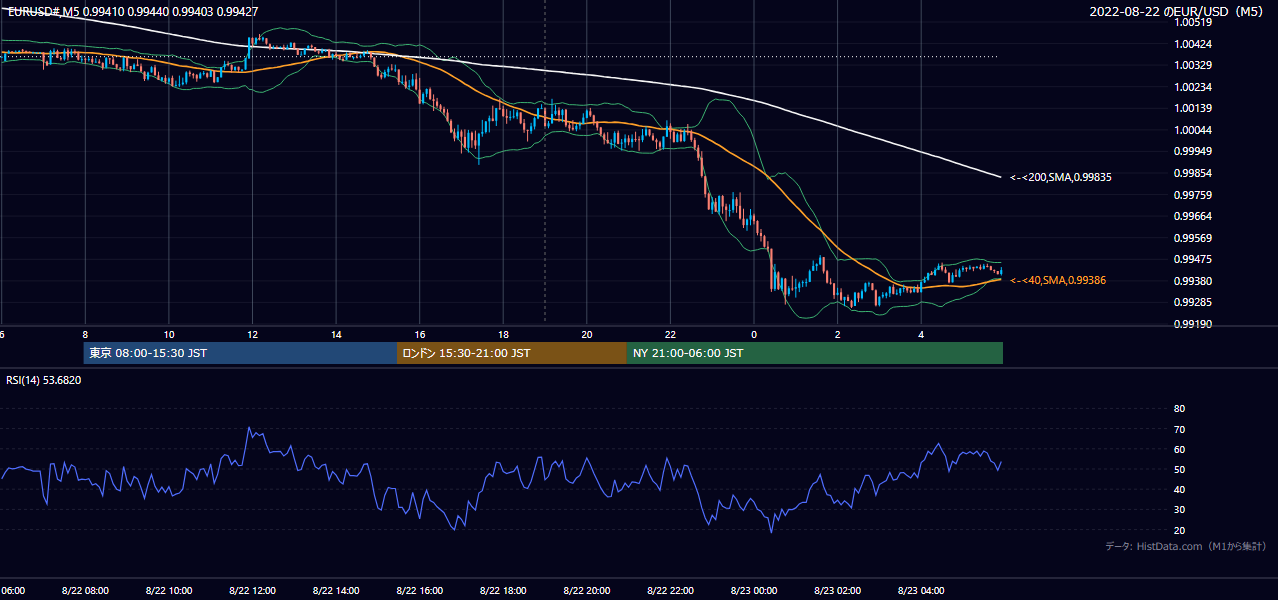The height and width of the screenshot is (600, 1278).
Task: Click price axis label 0.99569
Action: coord(1191,238)
